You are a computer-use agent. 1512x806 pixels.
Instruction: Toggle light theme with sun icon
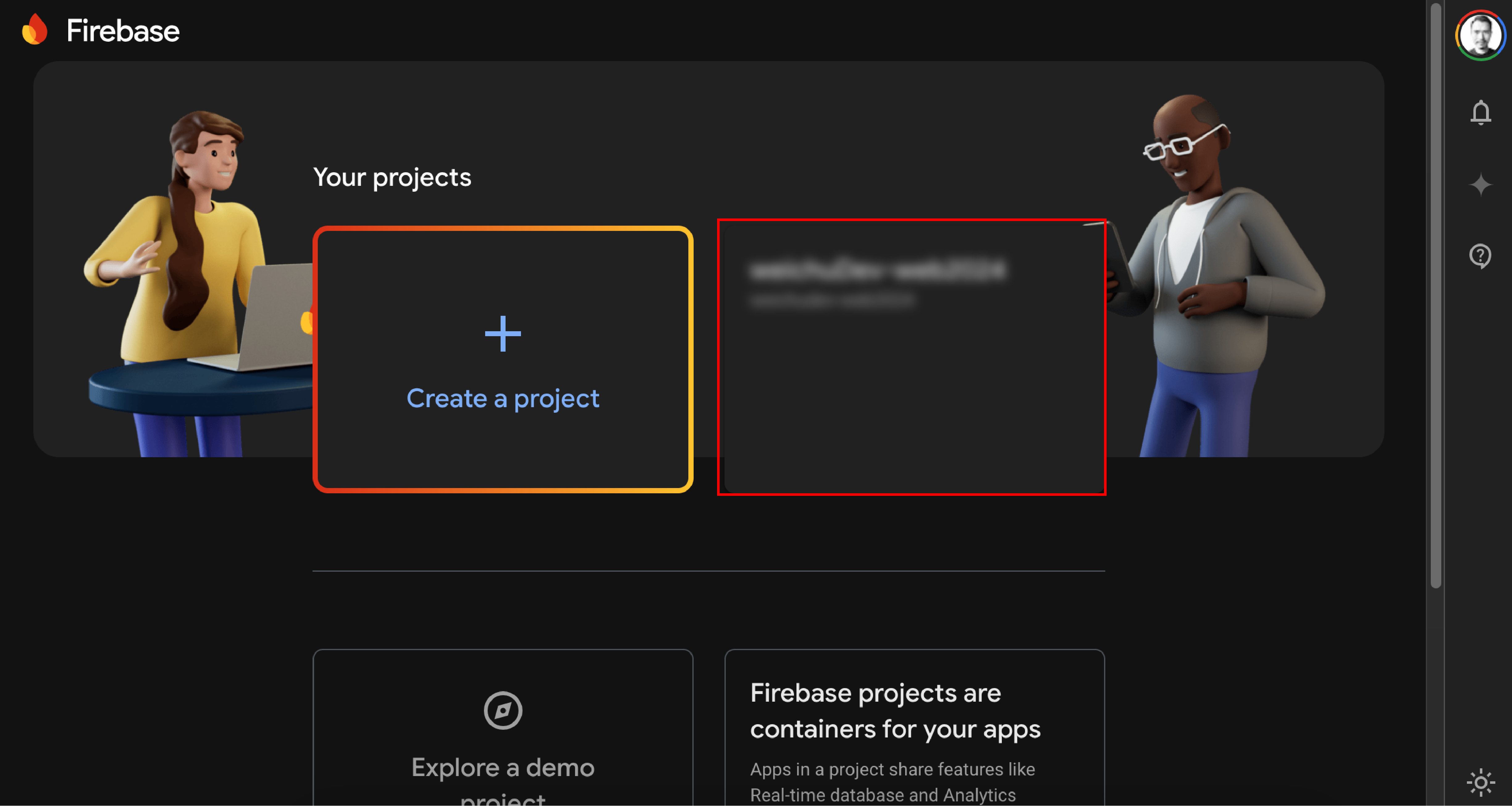(x=1480, y=783)
